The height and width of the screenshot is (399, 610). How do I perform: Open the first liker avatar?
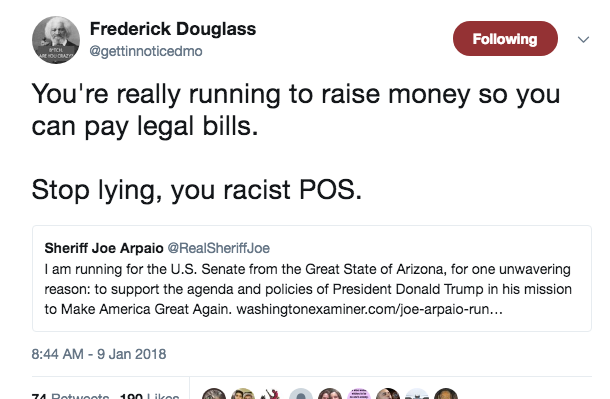(214, 394)
